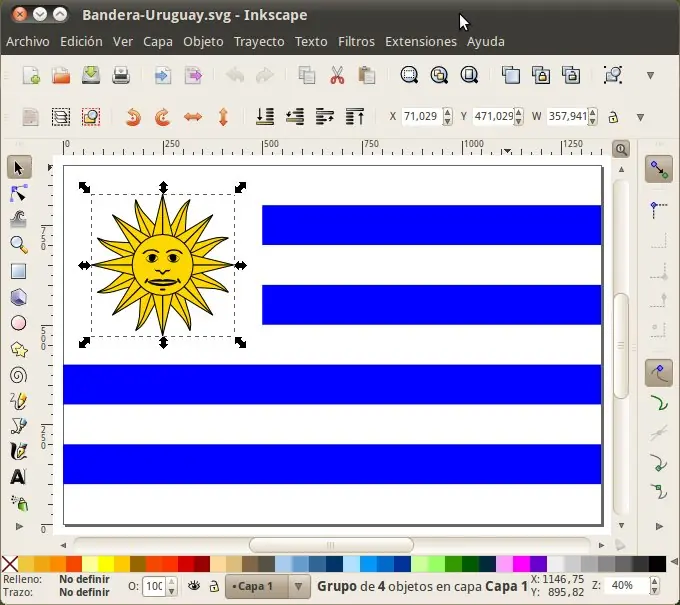
Task: Expand hidden tools in the toolbox
Action: pos(18,525)
